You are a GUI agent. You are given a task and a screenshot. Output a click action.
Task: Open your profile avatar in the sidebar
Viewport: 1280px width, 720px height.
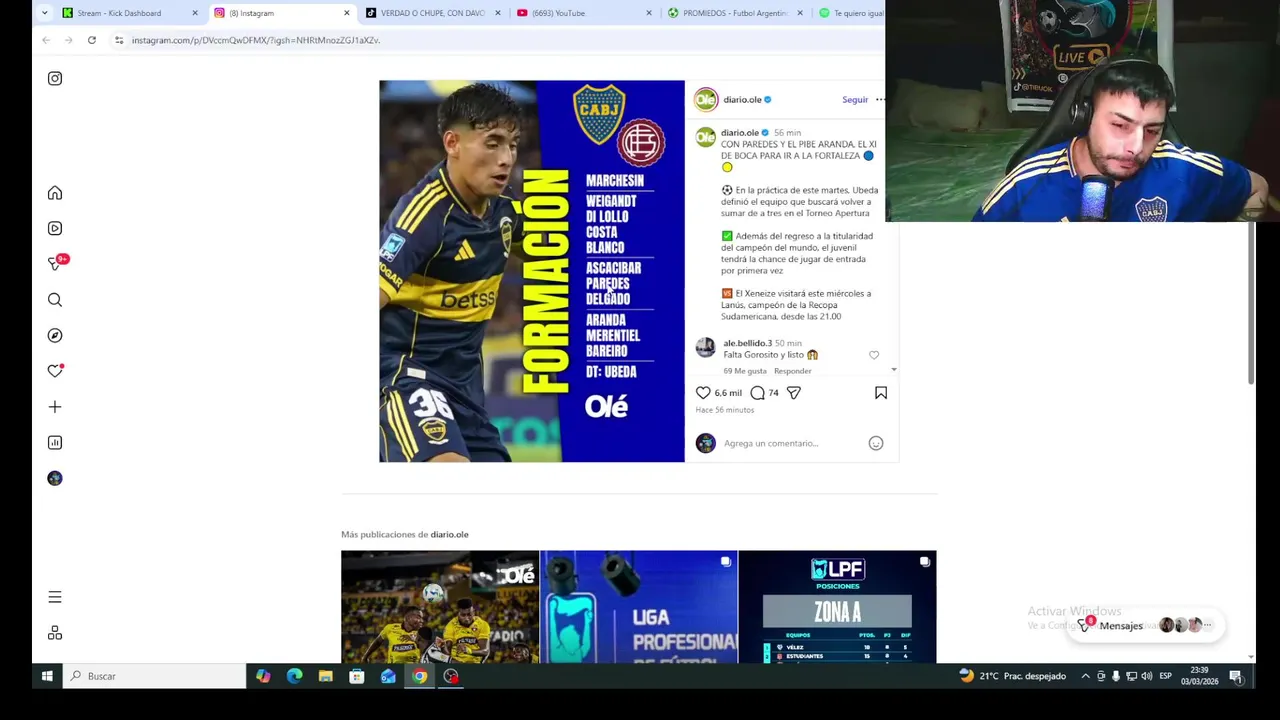pos(55,478)
